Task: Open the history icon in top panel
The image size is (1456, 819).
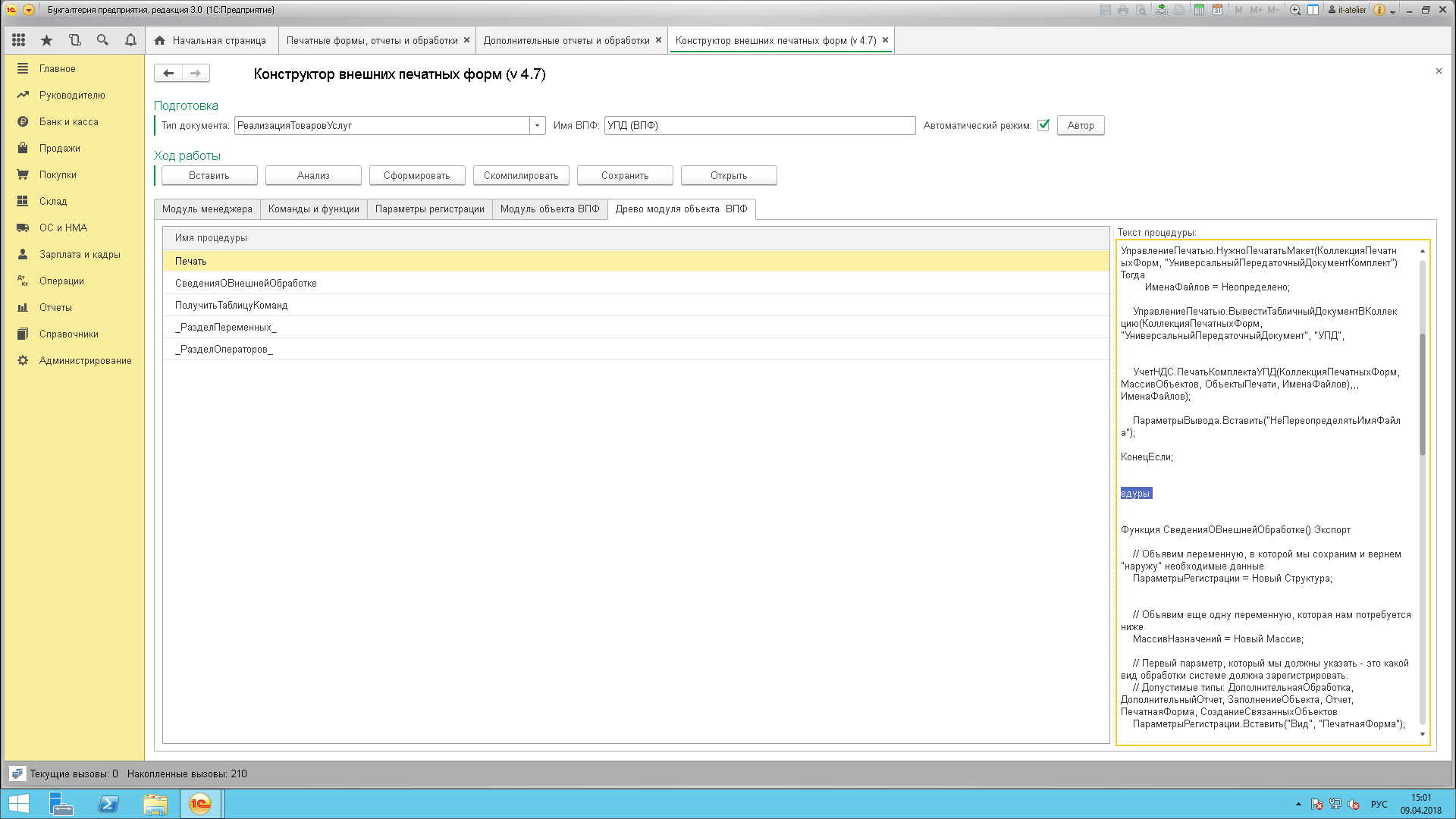Action: coord(74,40)
